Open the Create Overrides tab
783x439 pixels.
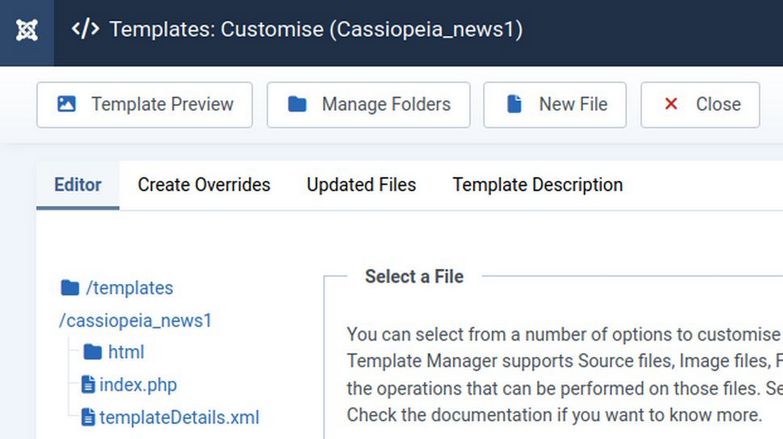point(204,185)
